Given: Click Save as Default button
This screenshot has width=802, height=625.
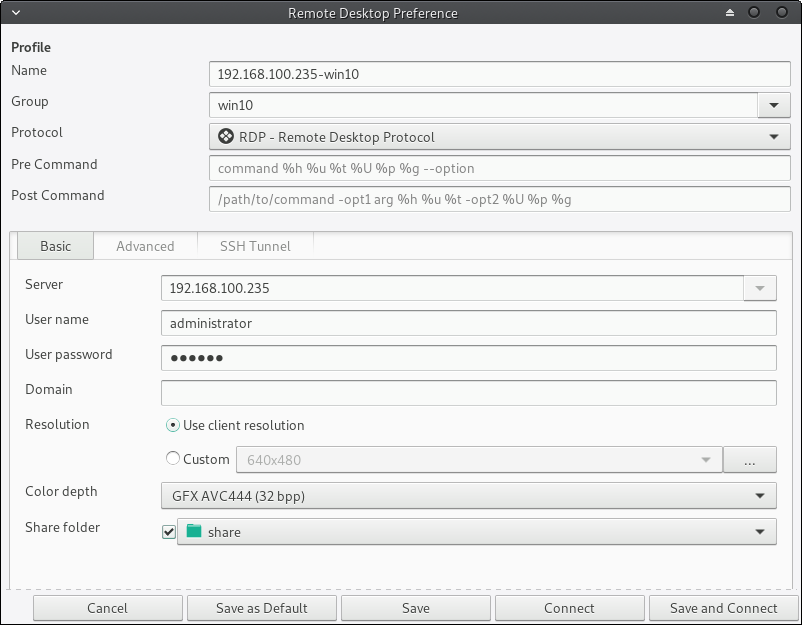Looking at the screenshot, I should [261, 608].
